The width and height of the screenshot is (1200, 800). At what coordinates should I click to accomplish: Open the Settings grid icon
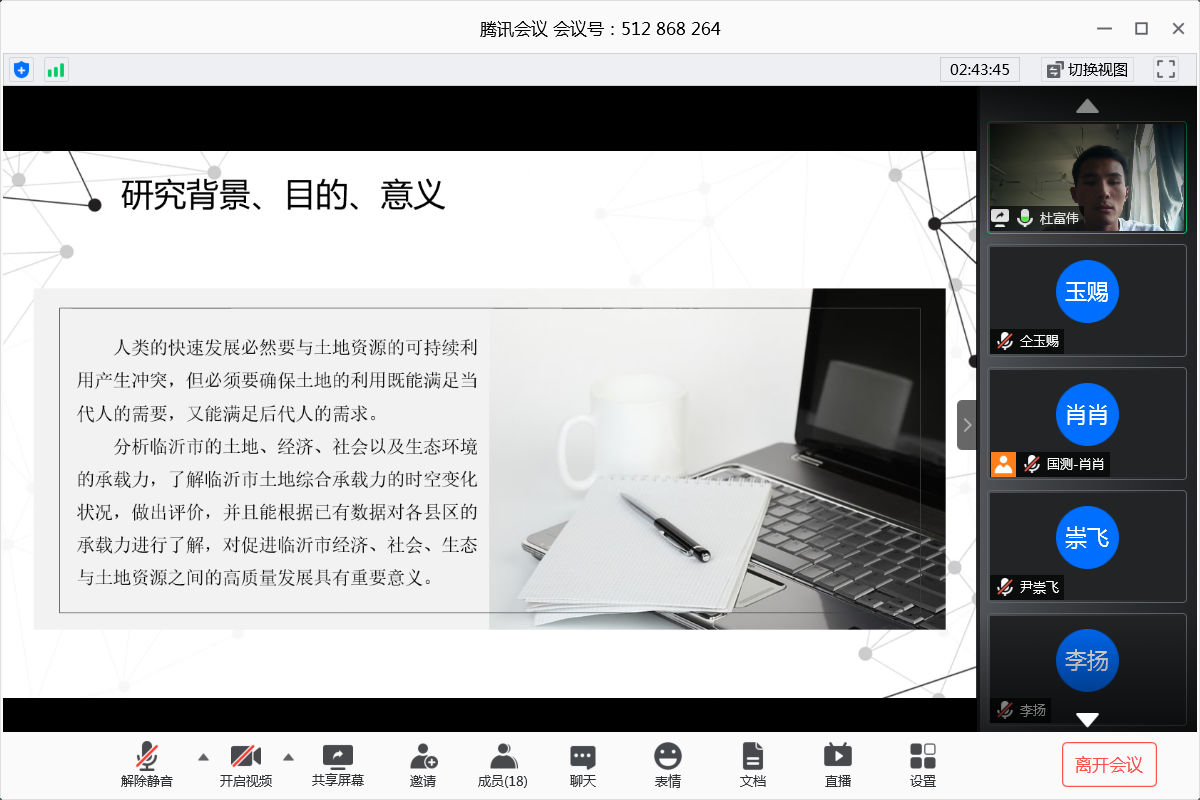pos(923,765)
